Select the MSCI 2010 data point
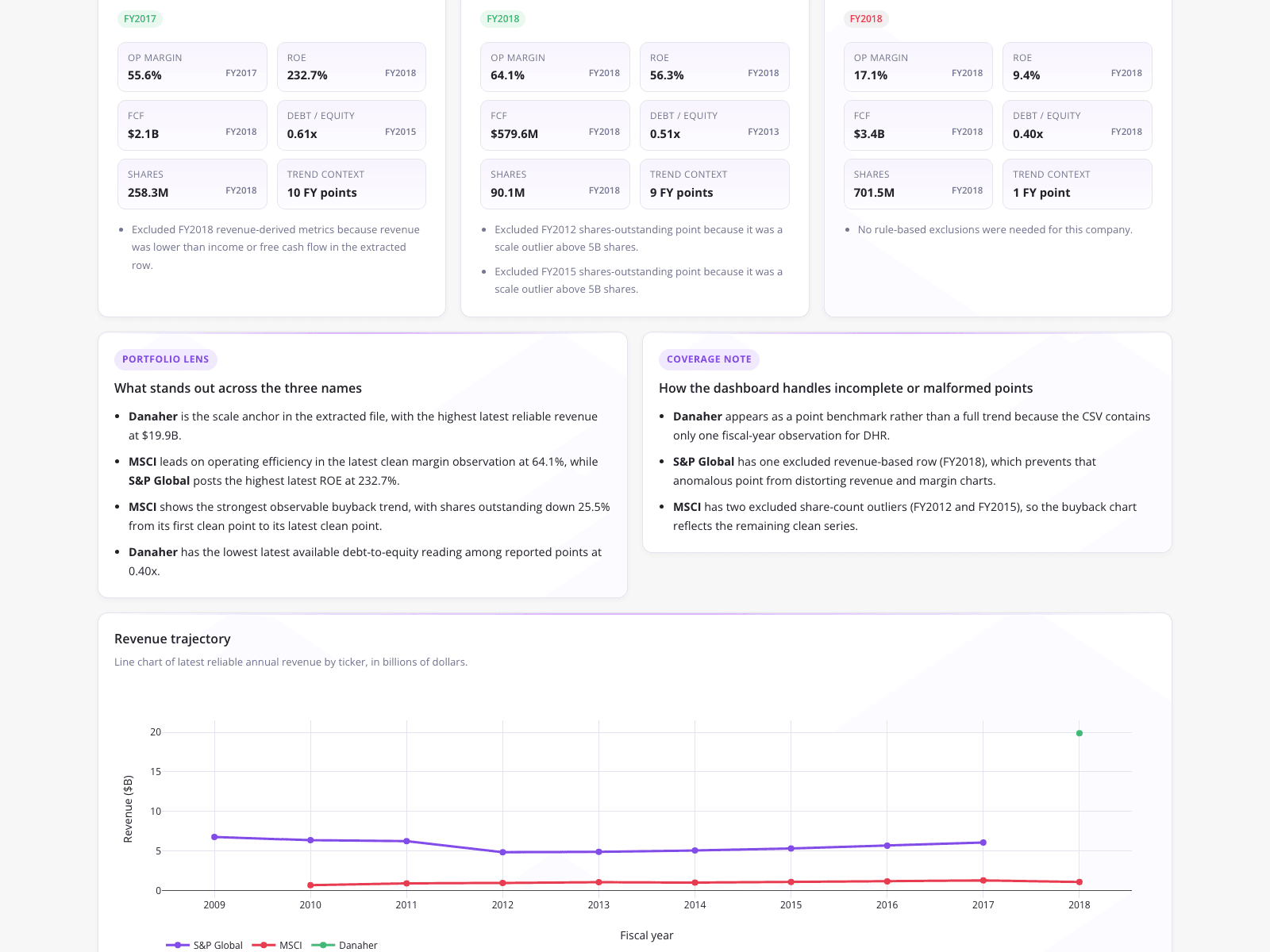Screen dimensions: 1270x952 [310, 885]
